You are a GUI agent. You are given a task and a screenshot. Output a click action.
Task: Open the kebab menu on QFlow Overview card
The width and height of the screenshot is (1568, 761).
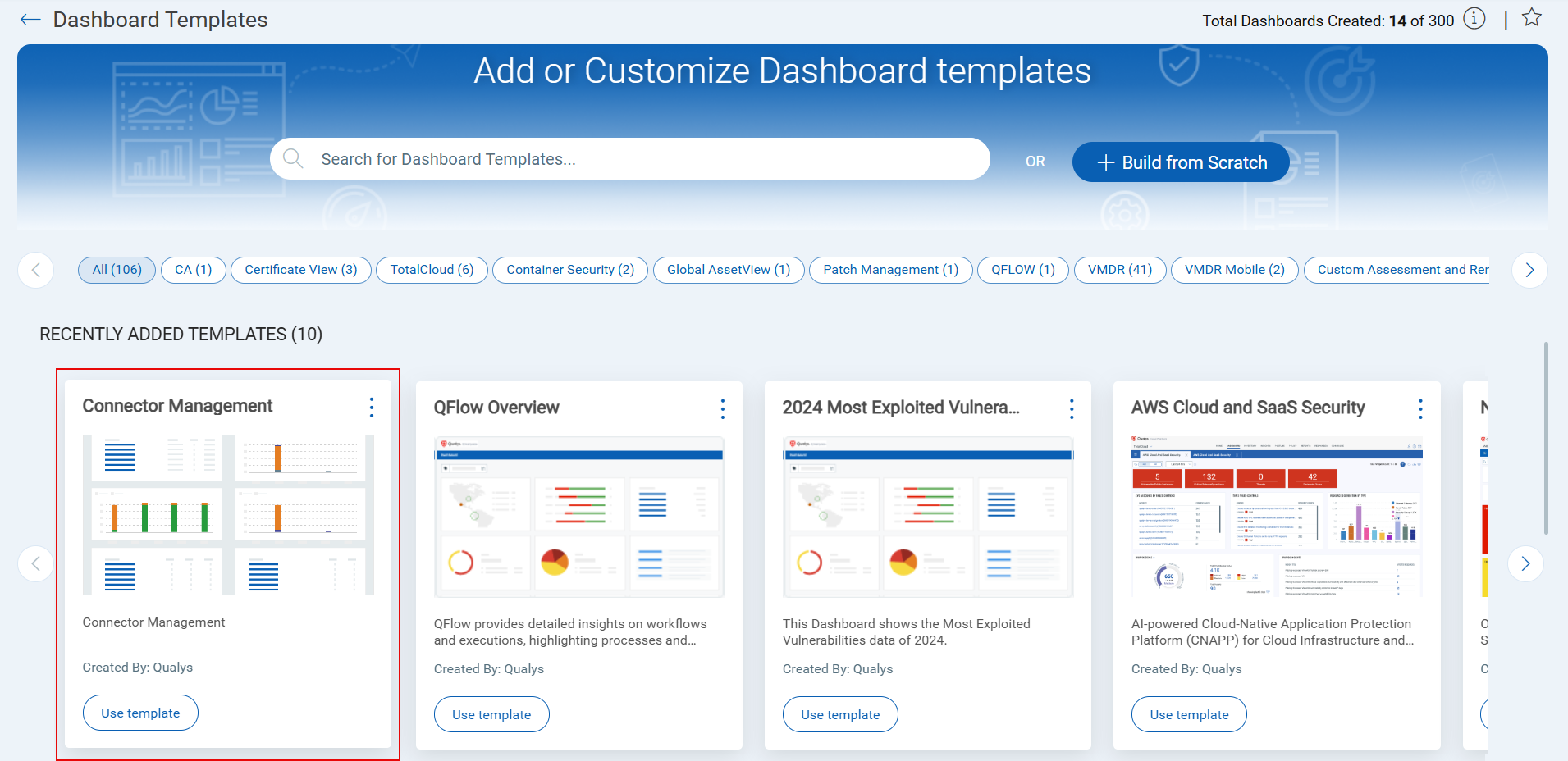click(722, 408)
